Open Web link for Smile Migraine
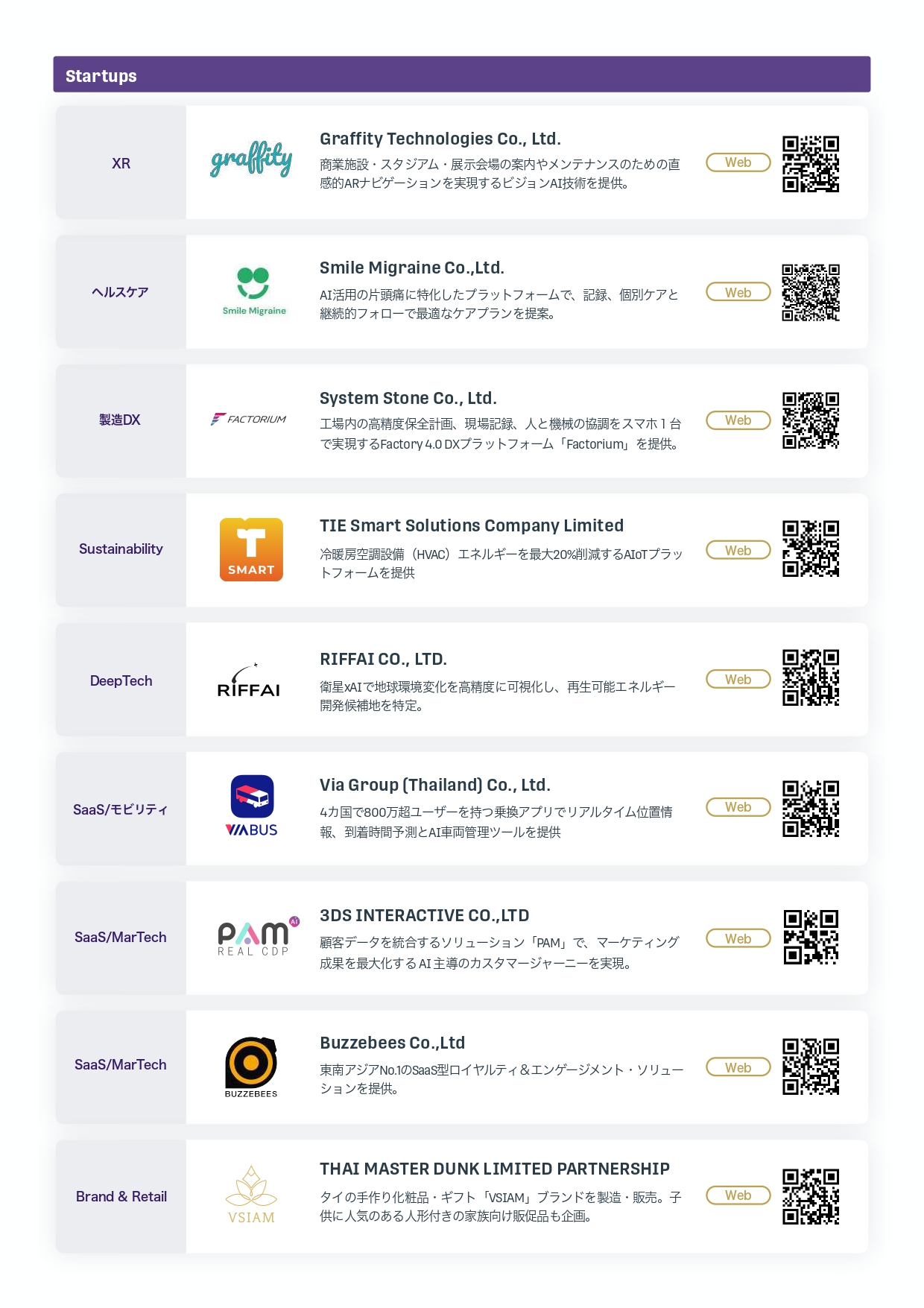The height and width of the screenshot is (1308, 924). pyautogui.click(x=738, y=292)
